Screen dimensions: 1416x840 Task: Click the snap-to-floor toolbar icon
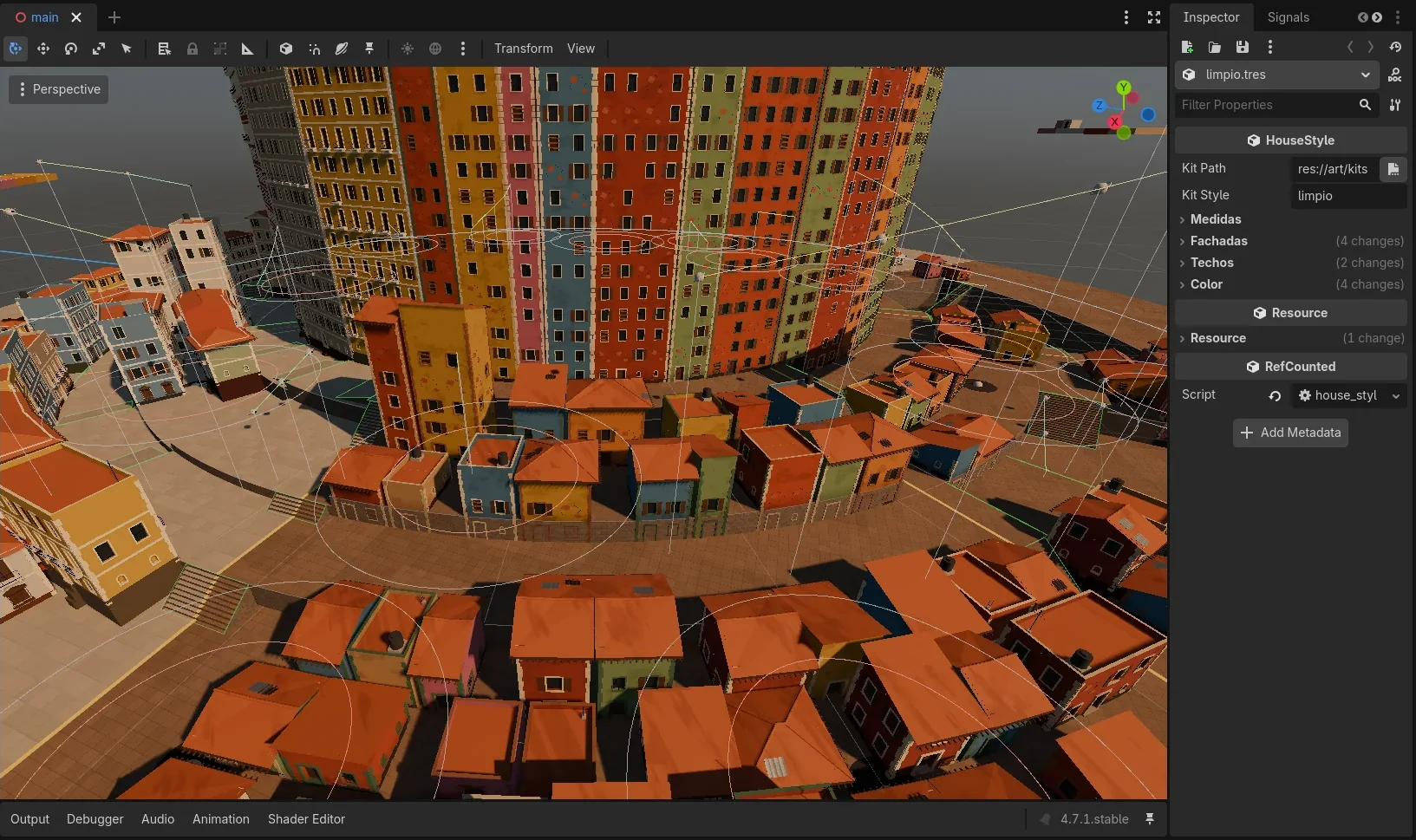(314, 49)
